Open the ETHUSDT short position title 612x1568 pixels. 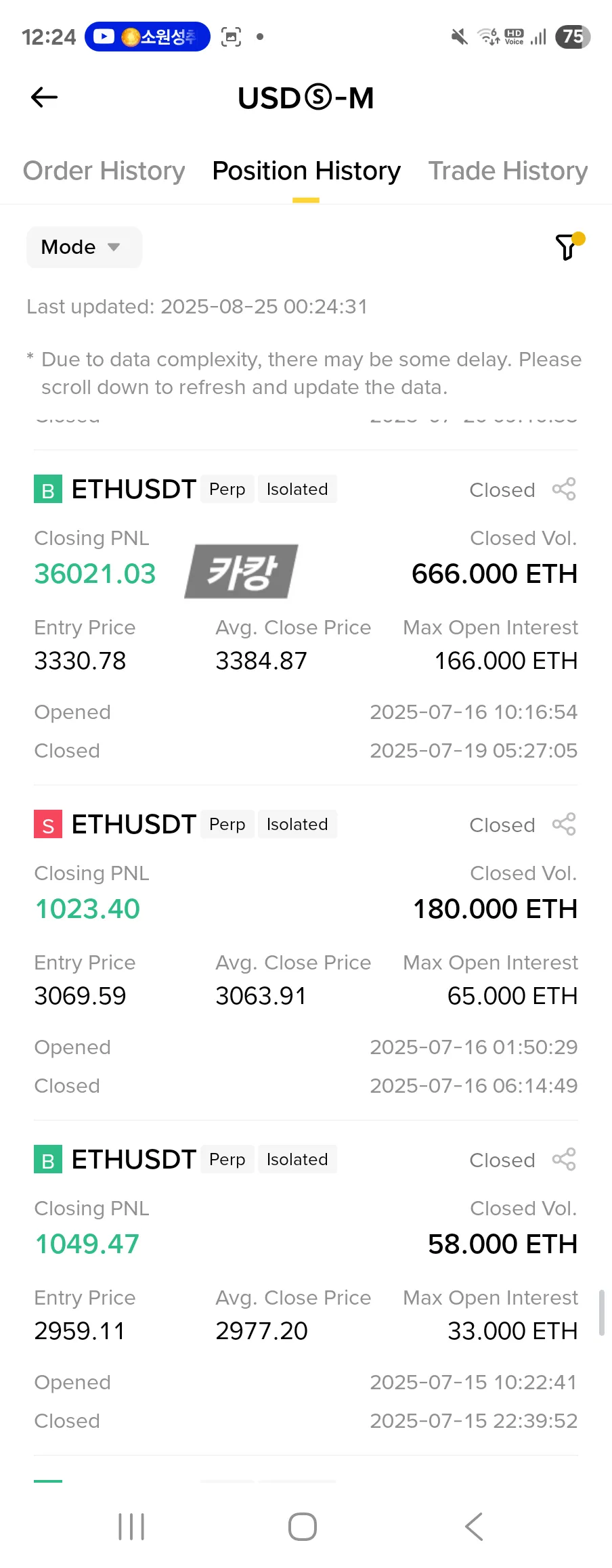pyautogui.click(x=133, y=824)
